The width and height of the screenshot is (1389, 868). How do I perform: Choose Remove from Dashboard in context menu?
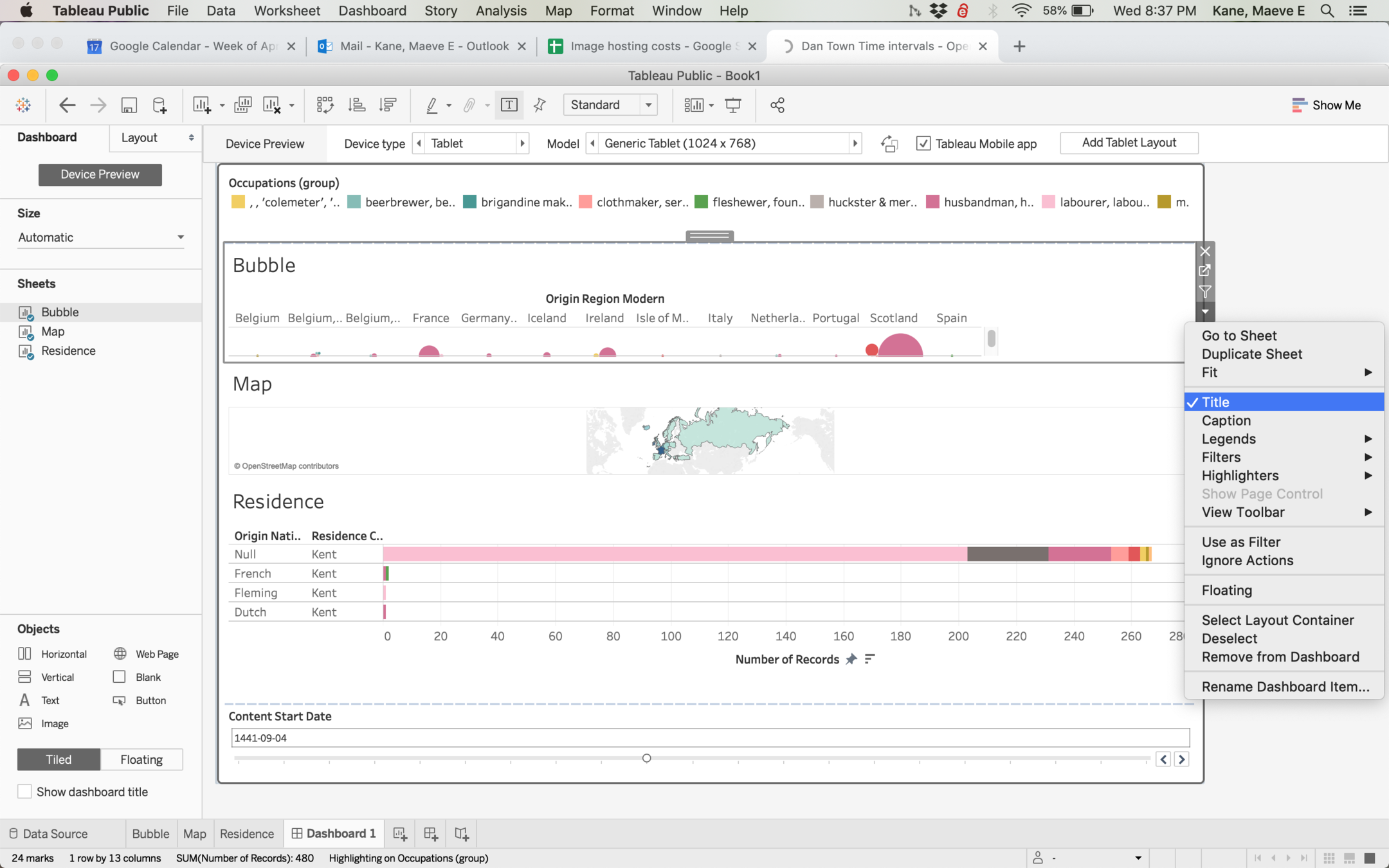(1280, 656)
